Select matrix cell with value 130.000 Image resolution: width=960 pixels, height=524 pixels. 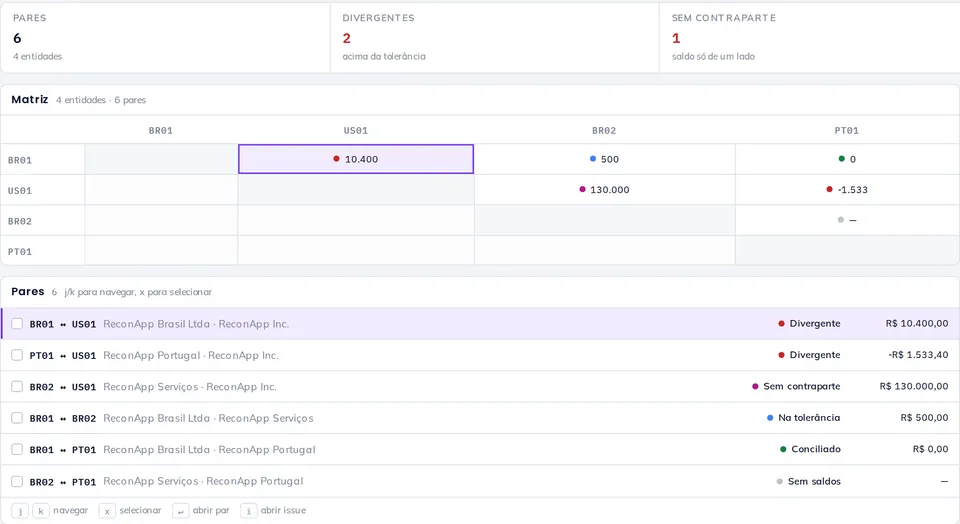pos(604,190)
